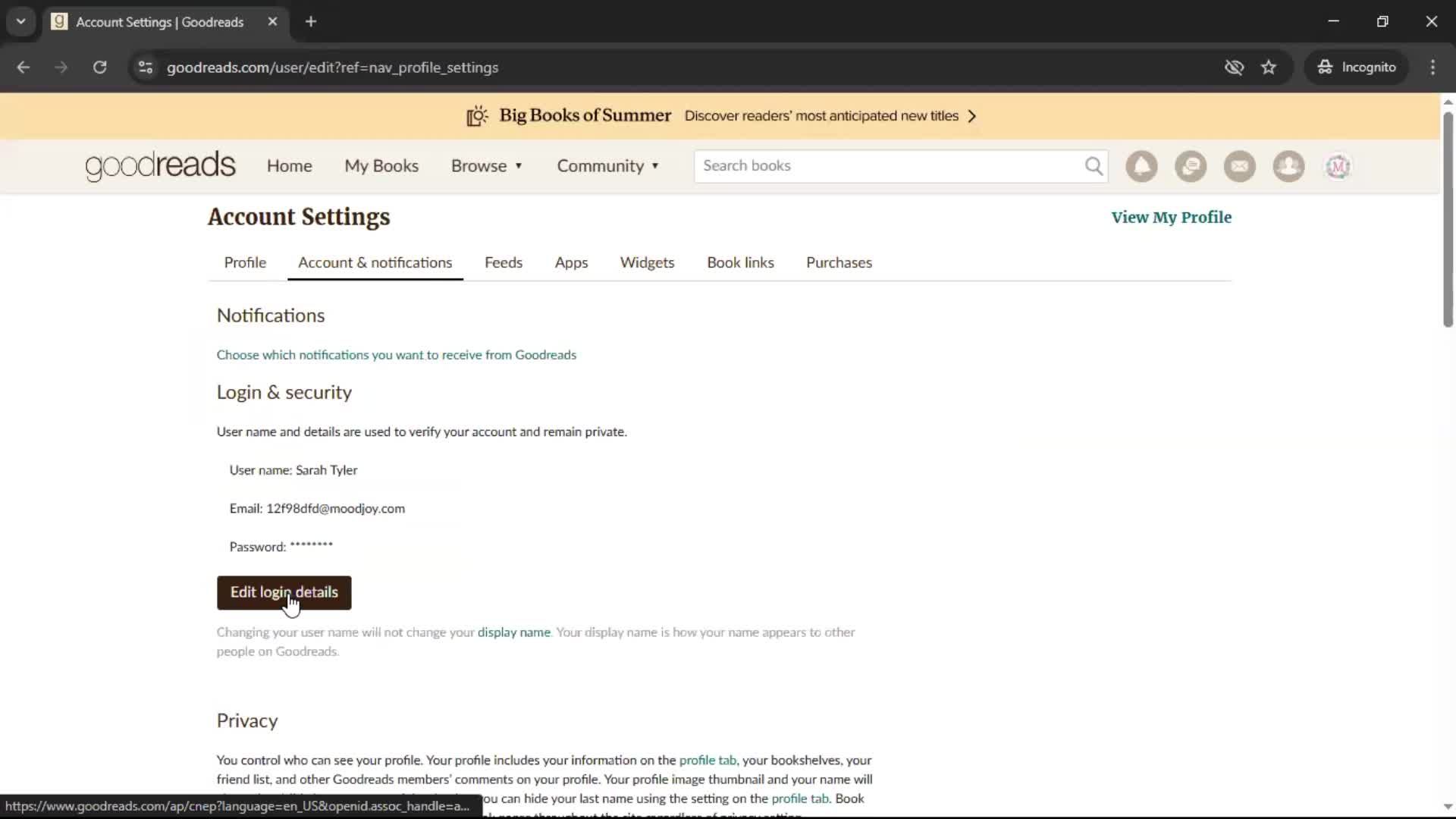Expand the Browse dropdown menu

point(487,166)
